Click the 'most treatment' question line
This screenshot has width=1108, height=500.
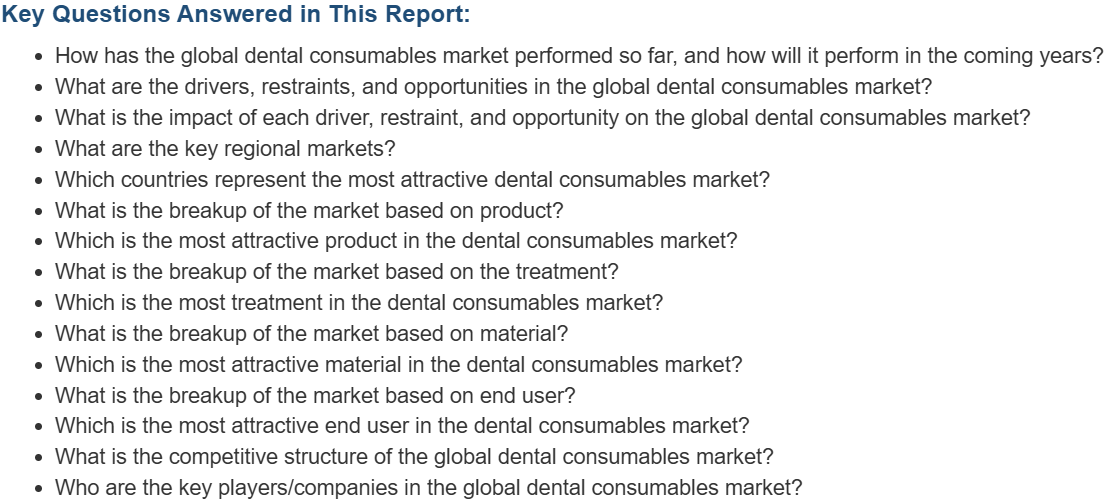pos(358,302)
